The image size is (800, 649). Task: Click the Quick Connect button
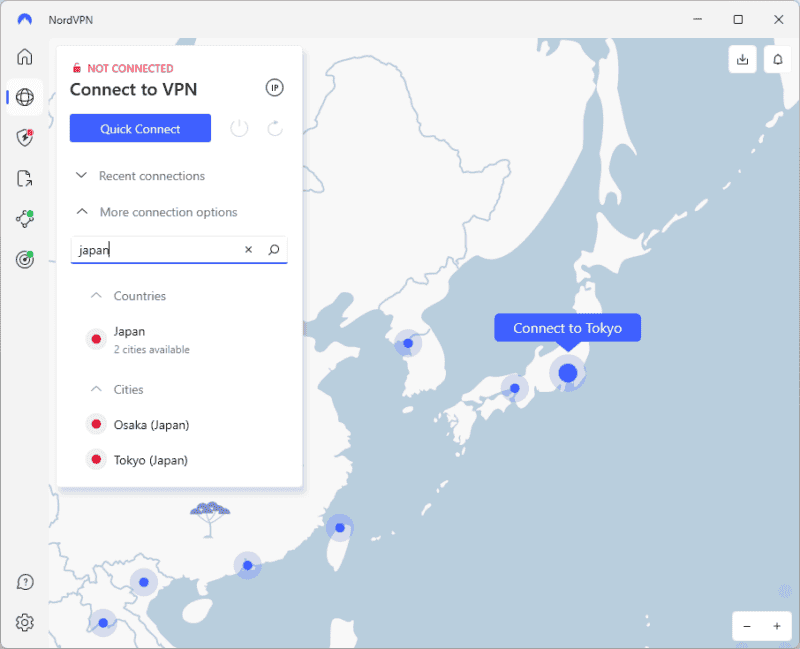140,128
